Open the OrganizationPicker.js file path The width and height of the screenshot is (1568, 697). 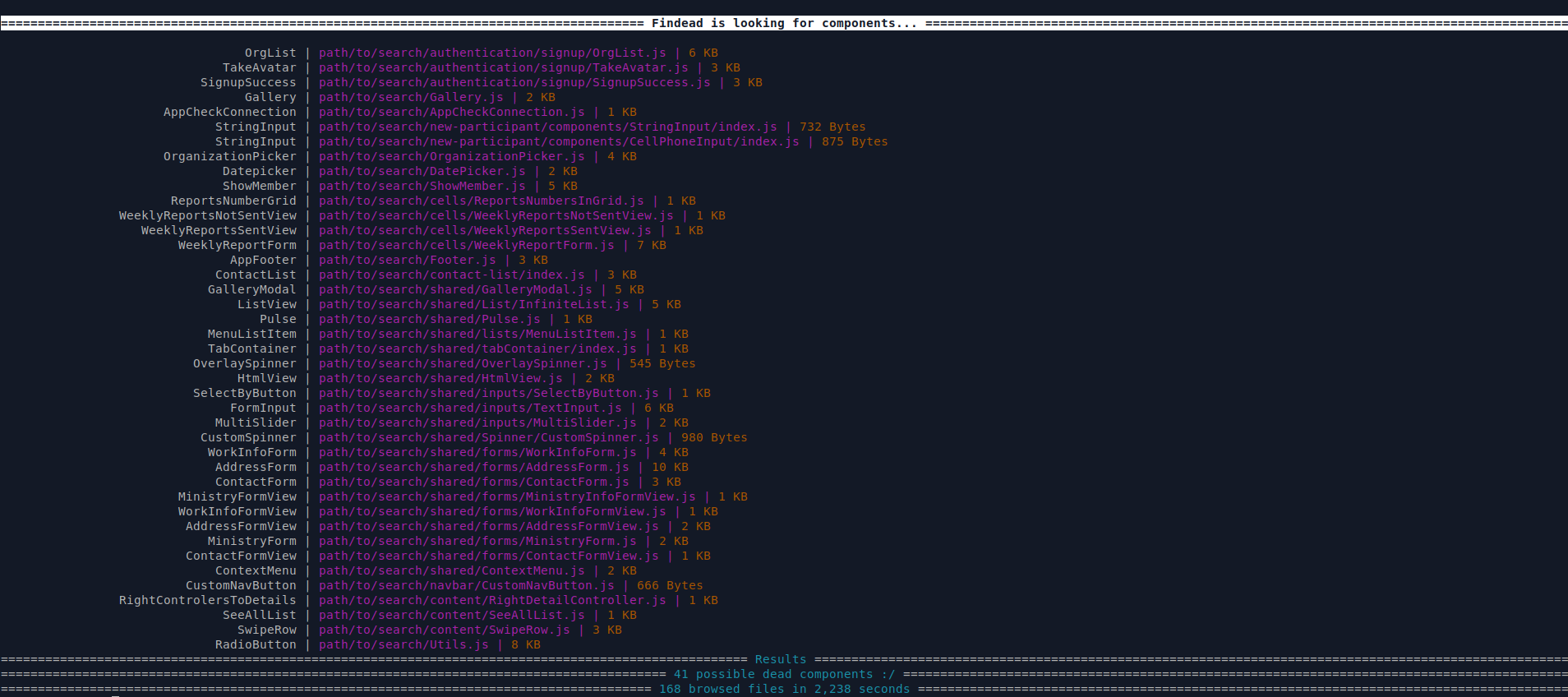coord(451,156)
